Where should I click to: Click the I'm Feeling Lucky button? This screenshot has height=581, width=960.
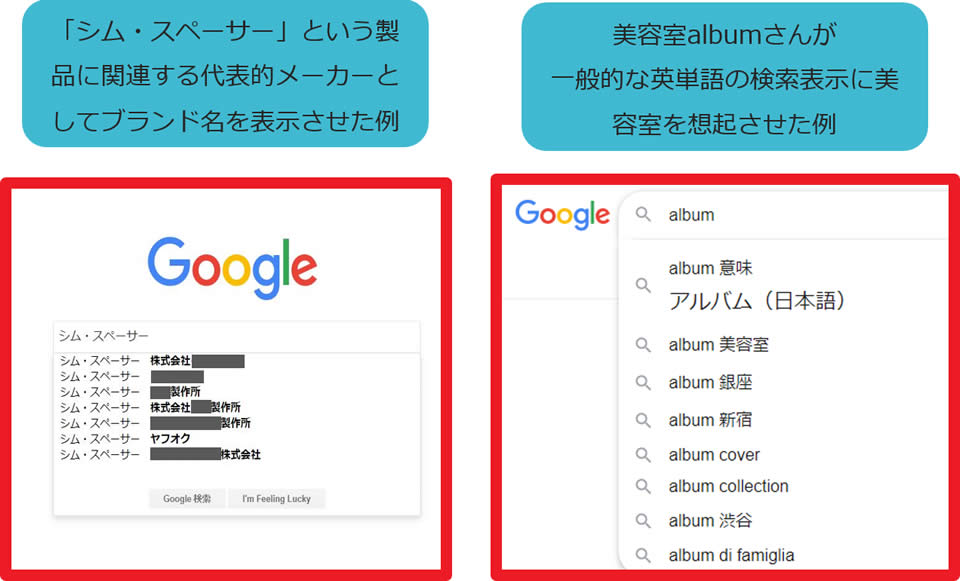pos(276,499)
